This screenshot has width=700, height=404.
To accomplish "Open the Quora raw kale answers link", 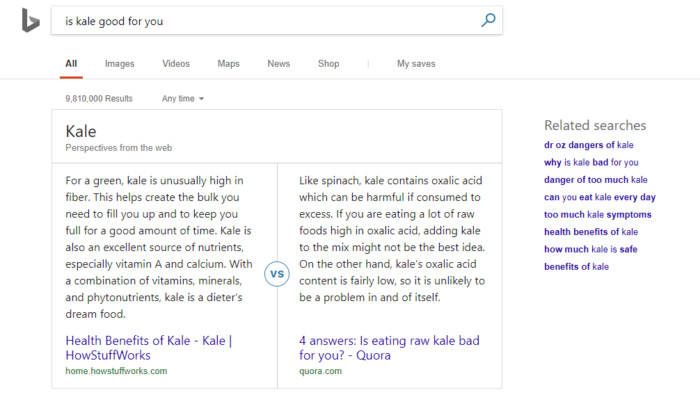I will click(x=389, y=348).
